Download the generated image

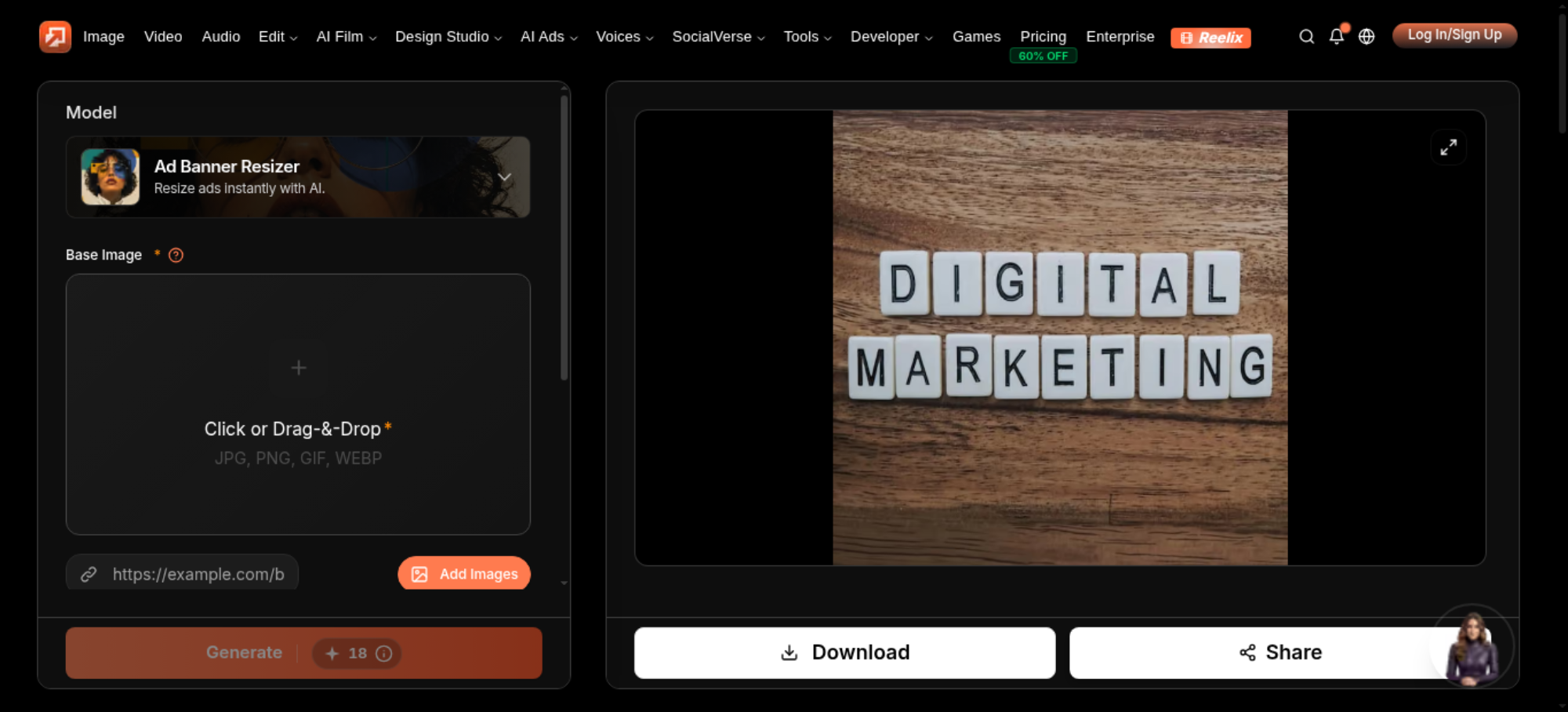pos(844,652)
